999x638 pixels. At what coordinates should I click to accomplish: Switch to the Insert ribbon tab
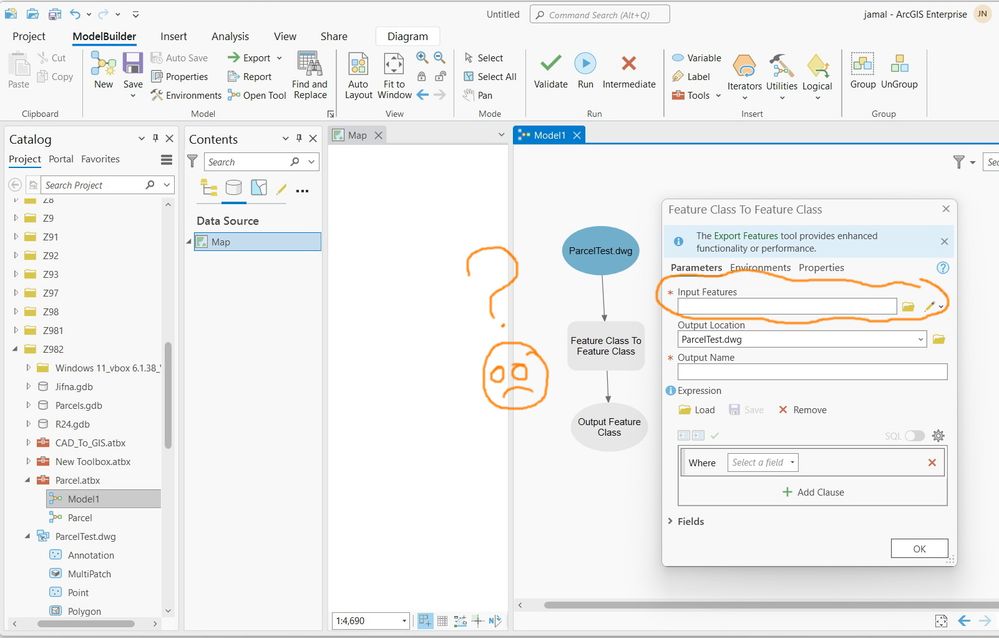pos(173,36)
